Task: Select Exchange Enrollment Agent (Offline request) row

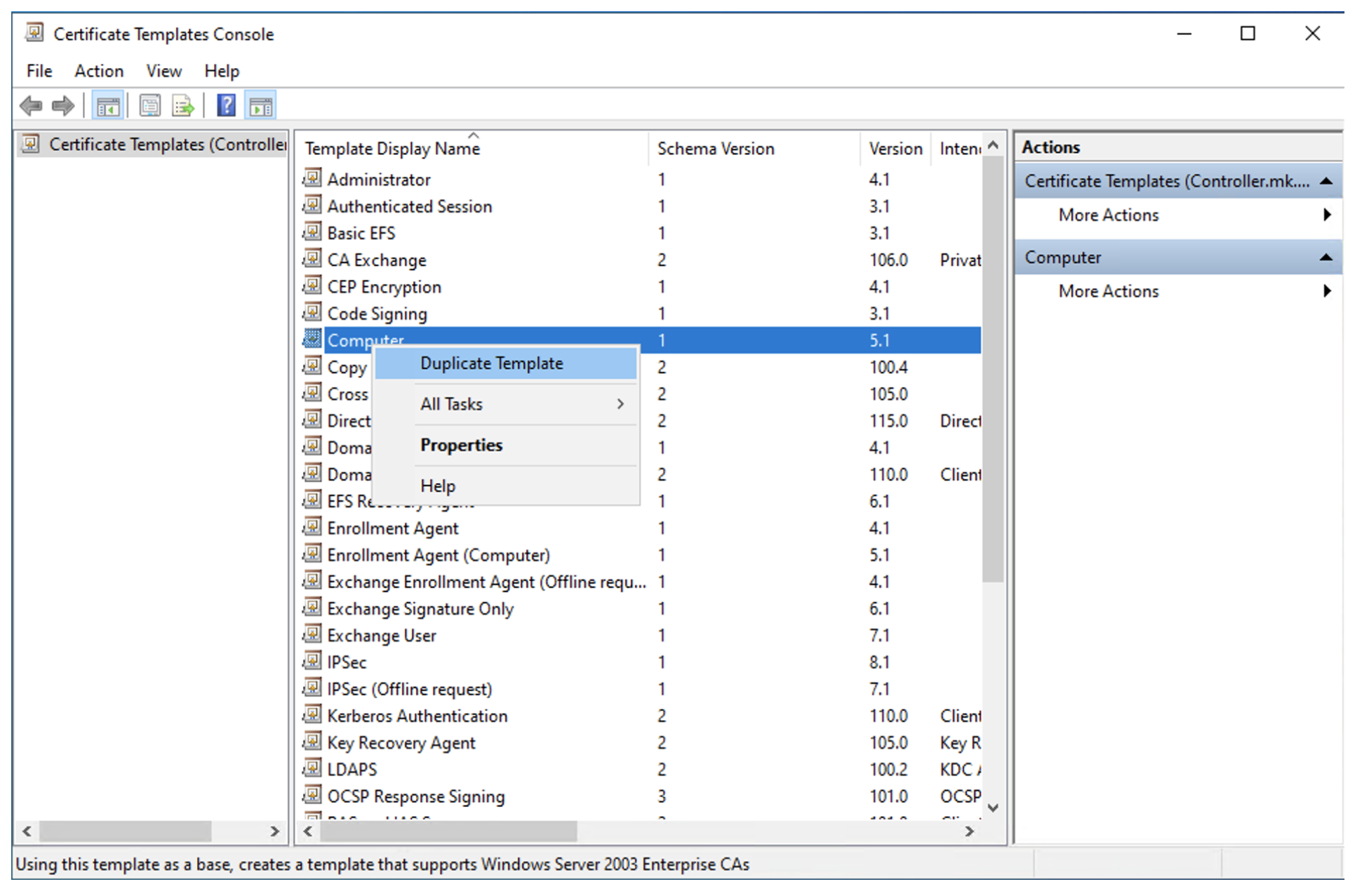Action: (641, 582)
